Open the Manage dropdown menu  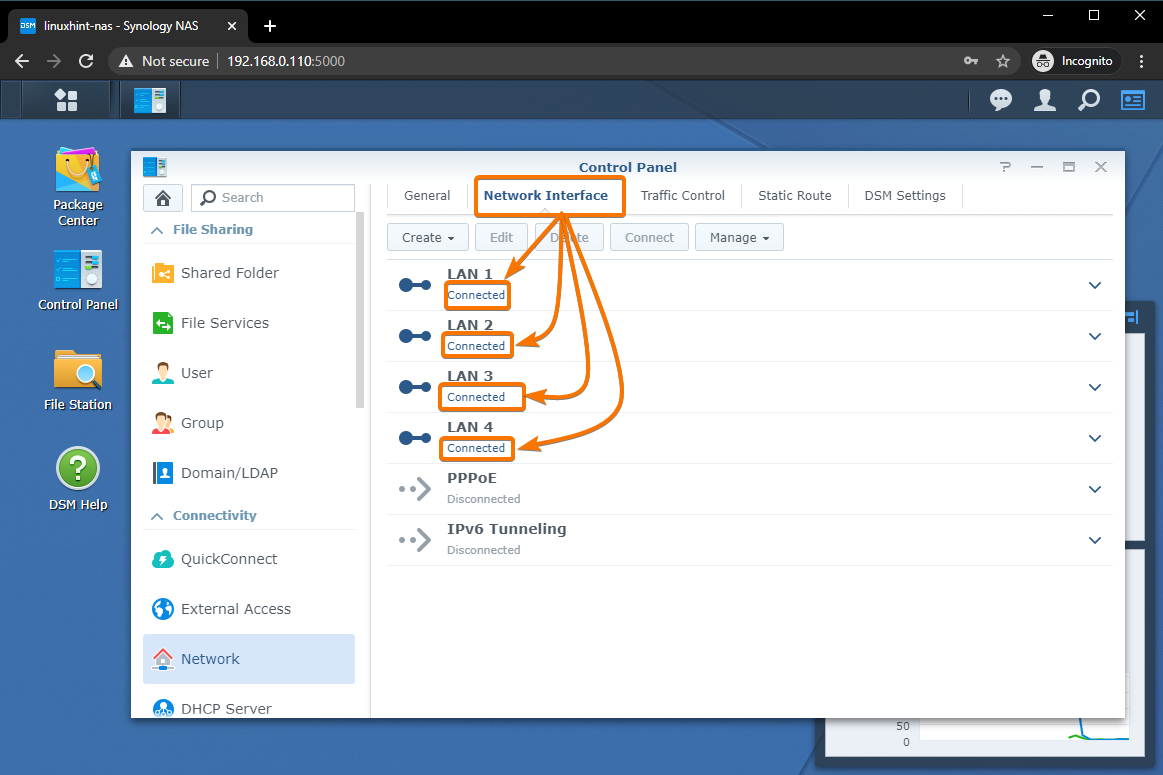click(739, 238)
